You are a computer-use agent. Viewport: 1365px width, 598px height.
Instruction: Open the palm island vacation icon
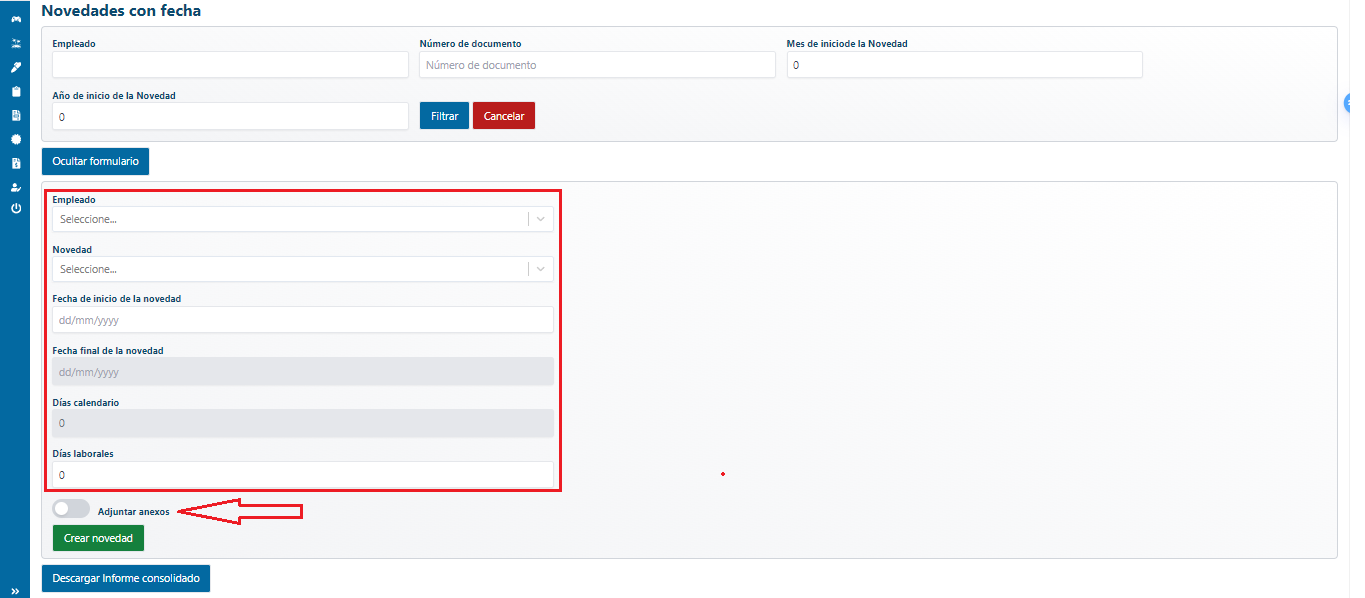[15, 44]
